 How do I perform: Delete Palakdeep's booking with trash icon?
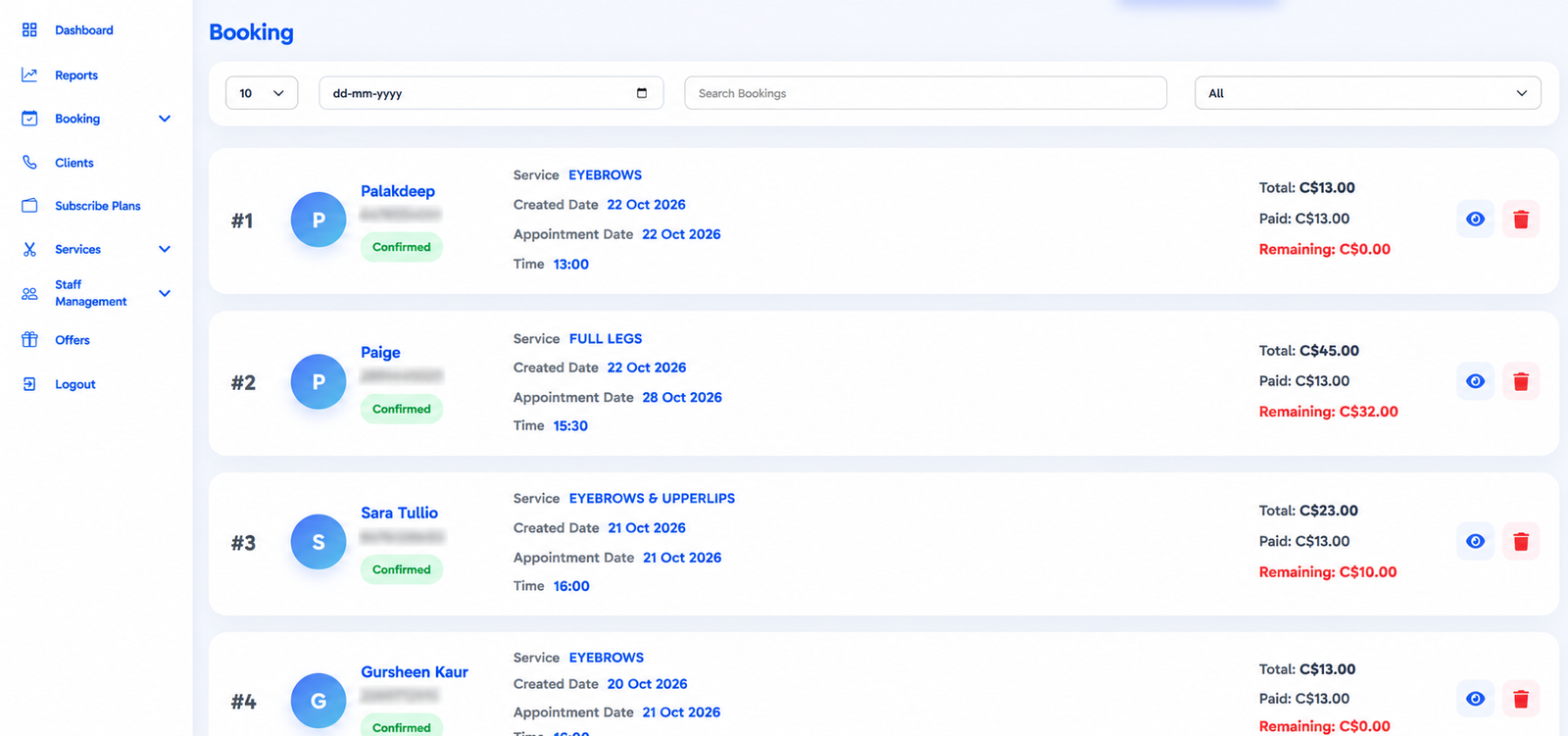click(x=1521, y=219)
